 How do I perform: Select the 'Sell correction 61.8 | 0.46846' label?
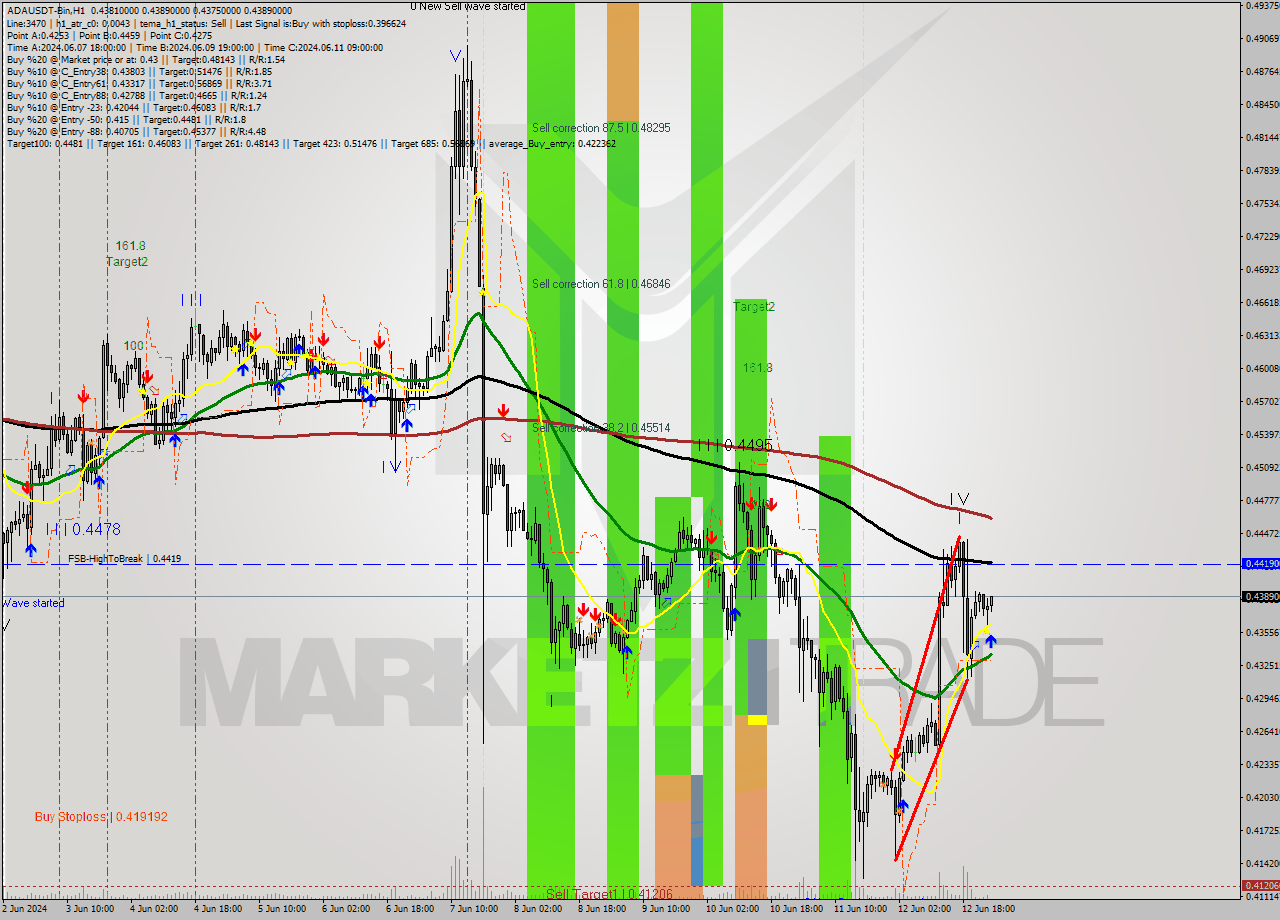point(601,284)
